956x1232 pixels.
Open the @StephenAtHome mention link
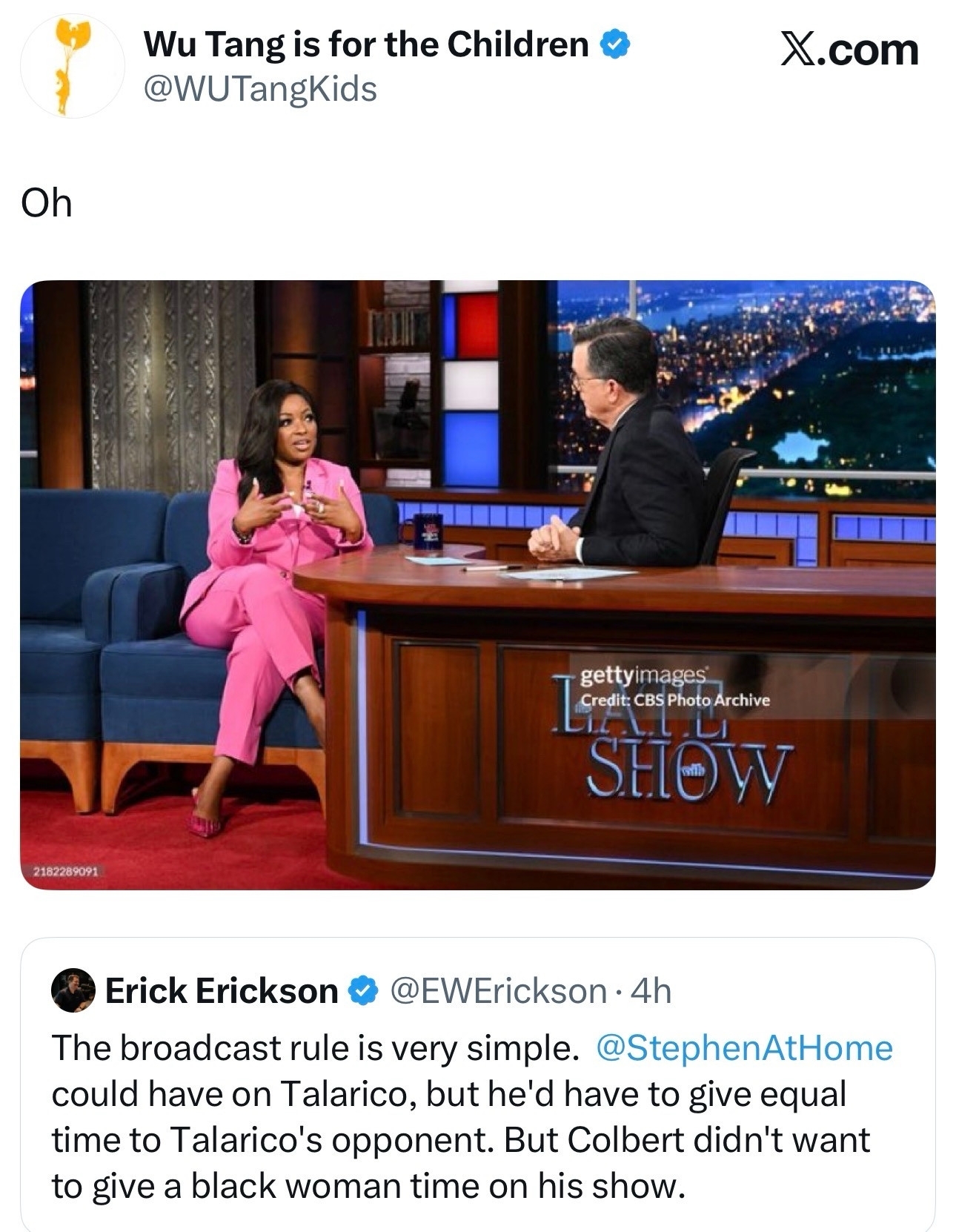(744, 1048)
